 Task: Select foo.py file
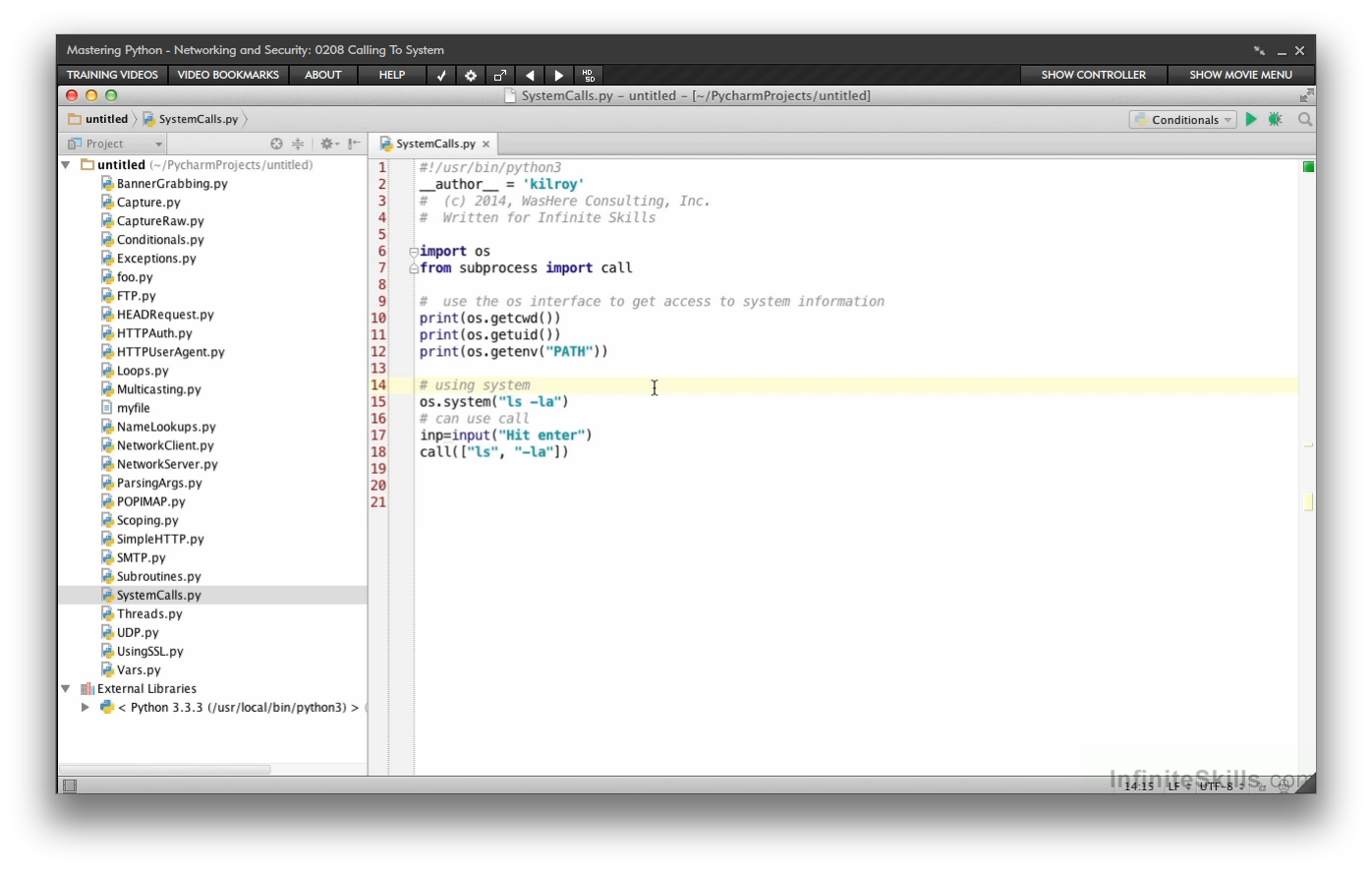point(135,277)
